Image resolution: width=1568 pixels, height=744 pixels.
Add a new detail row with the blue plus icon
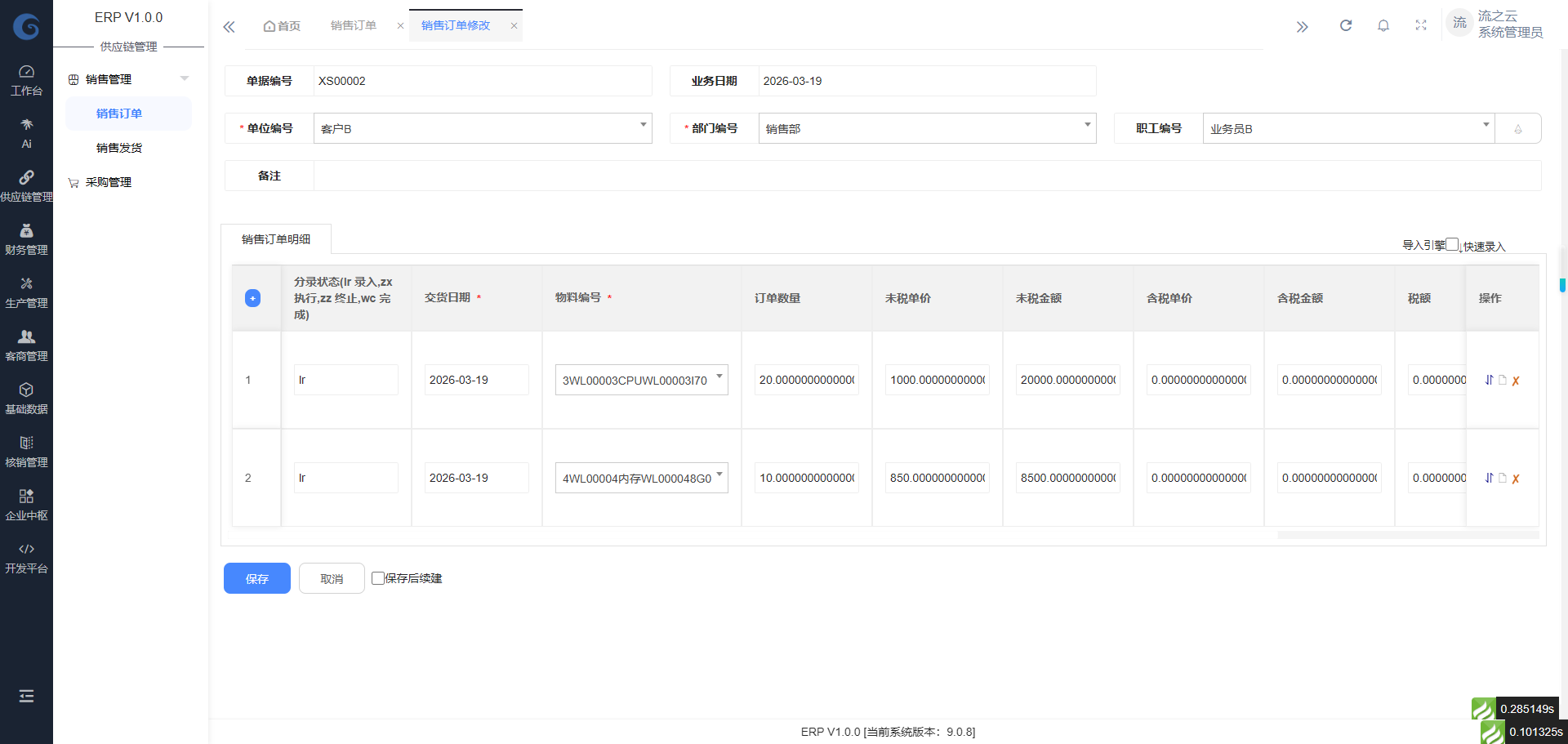(253, 298)
